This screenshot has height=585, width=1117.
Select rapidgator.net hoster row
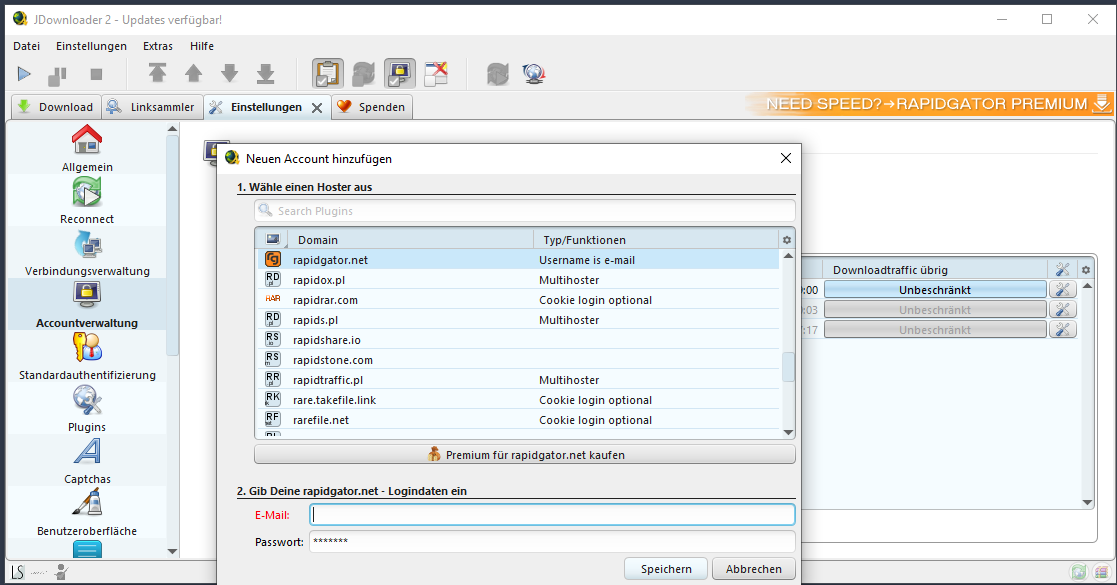point(518,259)
